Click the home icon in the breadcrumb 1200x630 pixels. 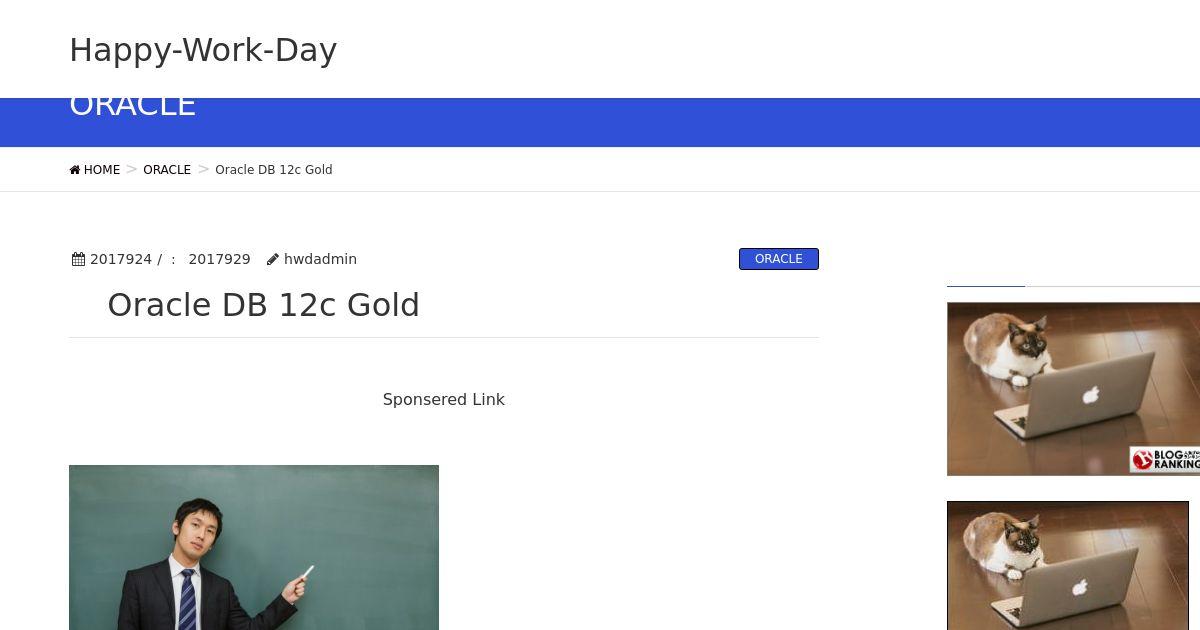[x=75, y=170]
